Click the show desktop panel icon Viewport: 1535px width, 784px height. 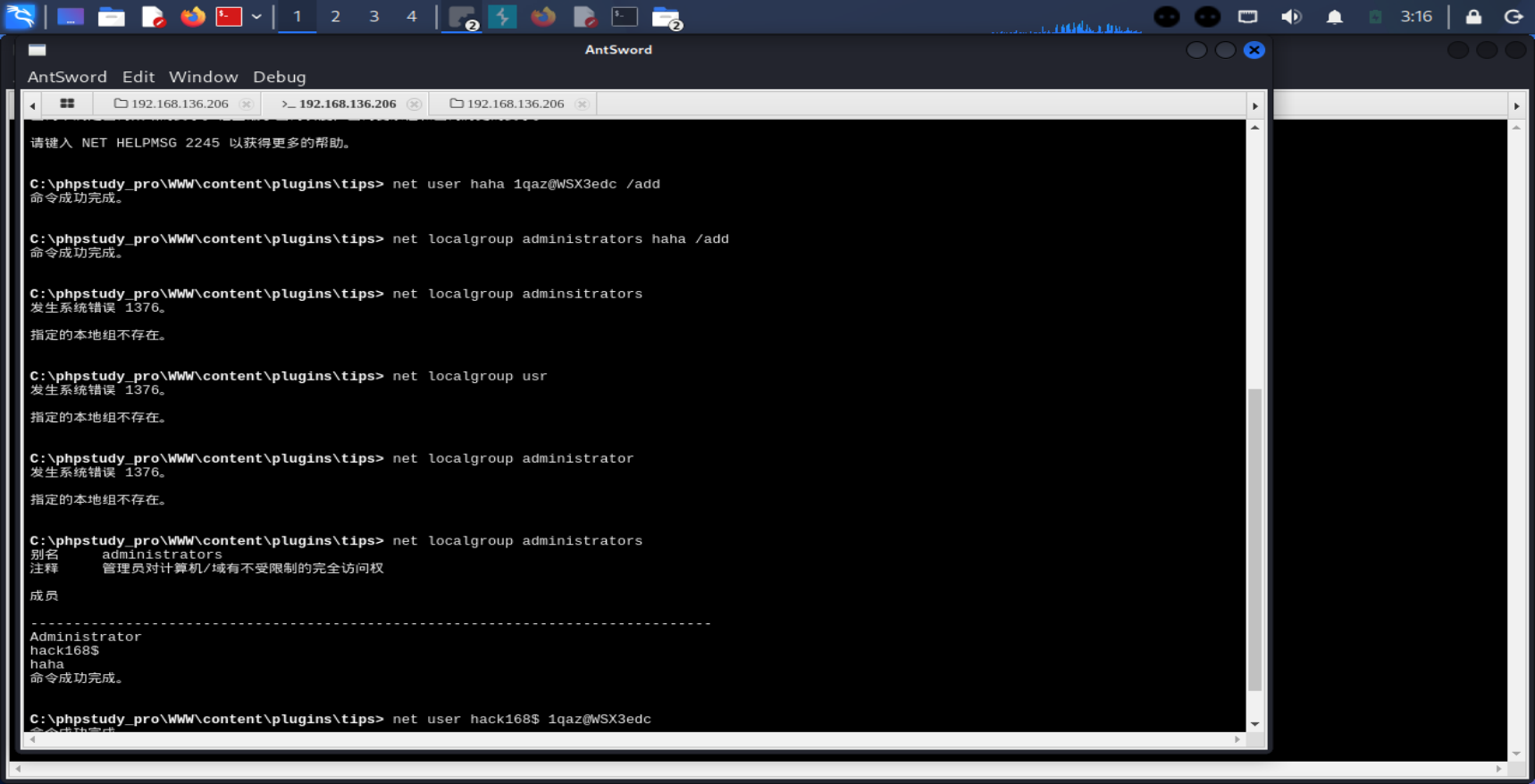click(71, 16)
